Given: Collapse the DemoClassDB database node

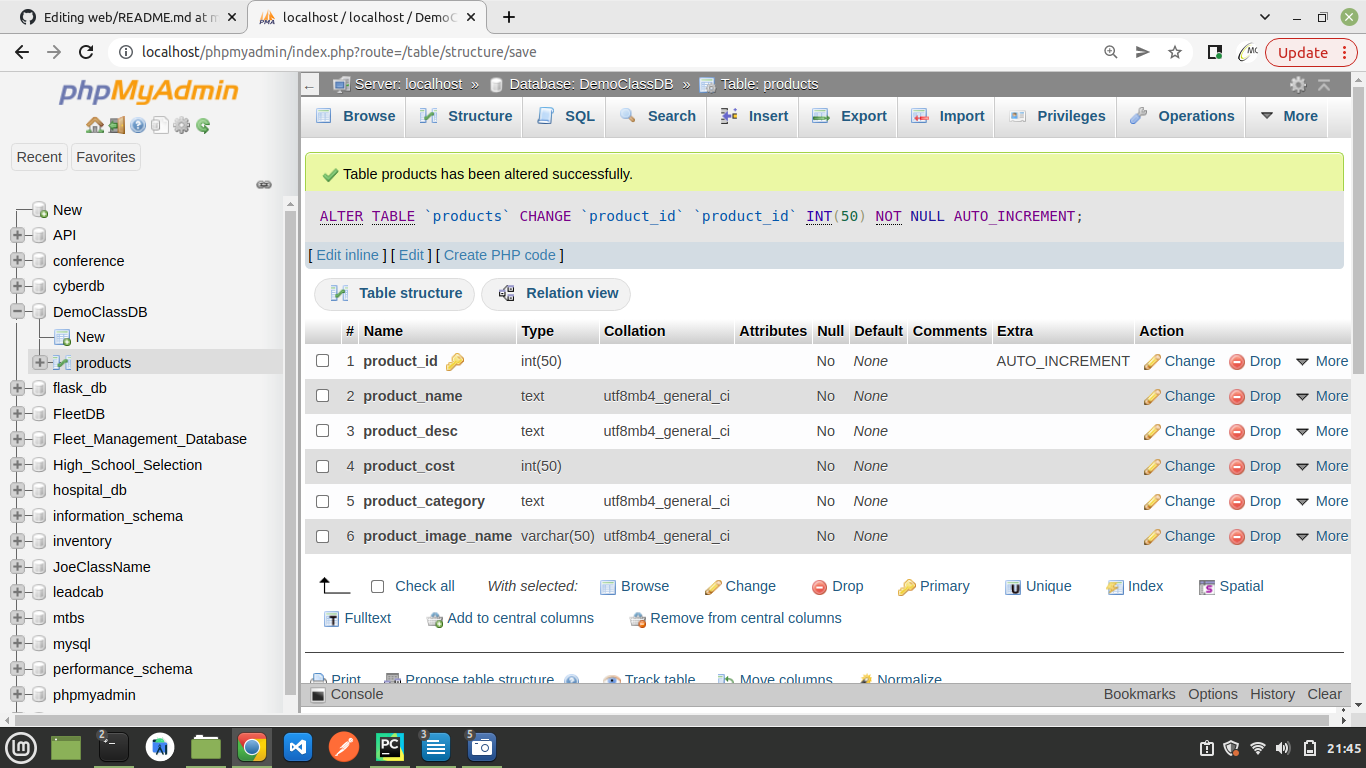Looking at the screenshot, I should pos(17,312).
